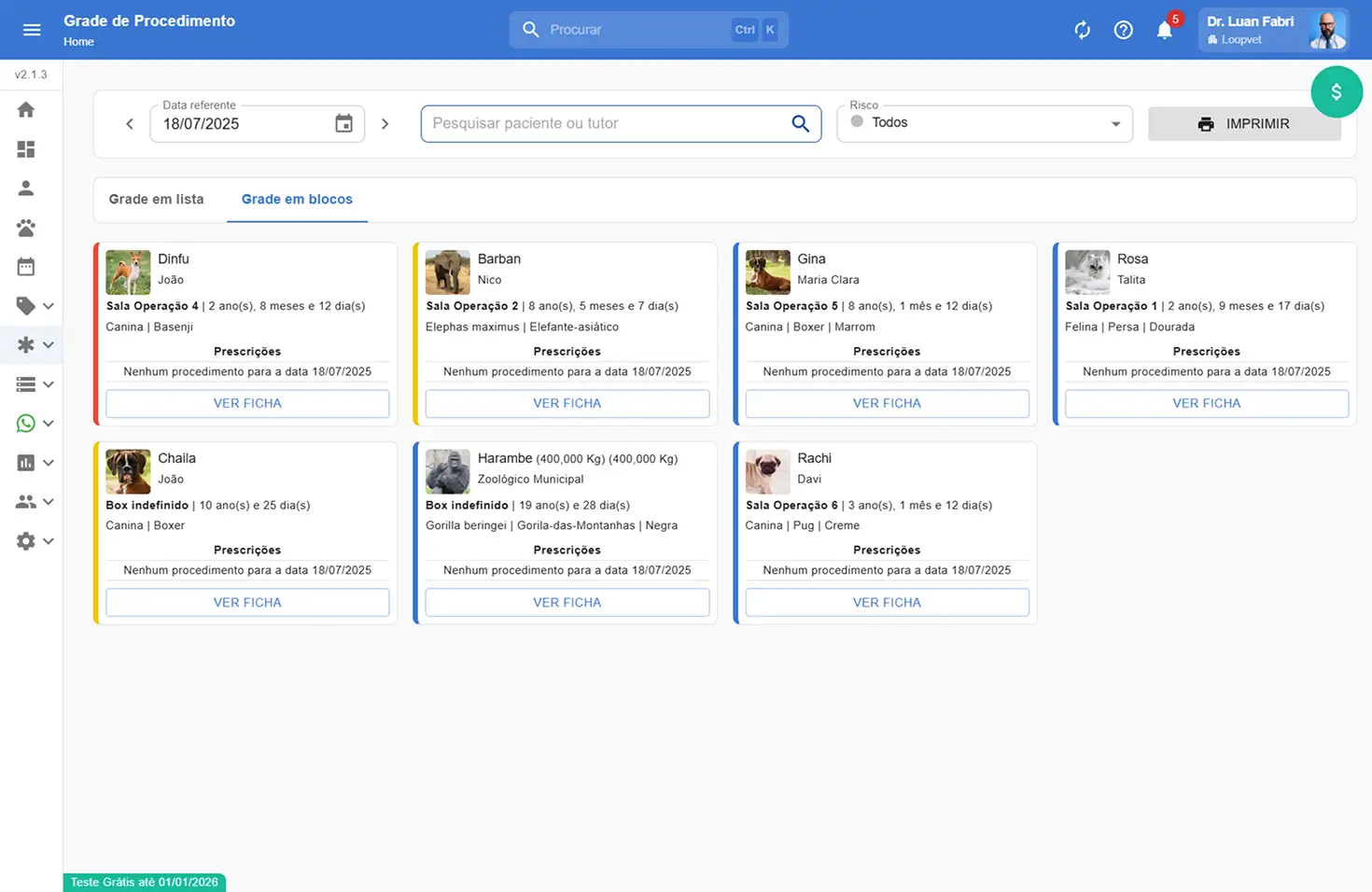This screenshot has height=892, width=1372.
Task: Open the calendar date picker icon
Action: click(x=343, y=123)
